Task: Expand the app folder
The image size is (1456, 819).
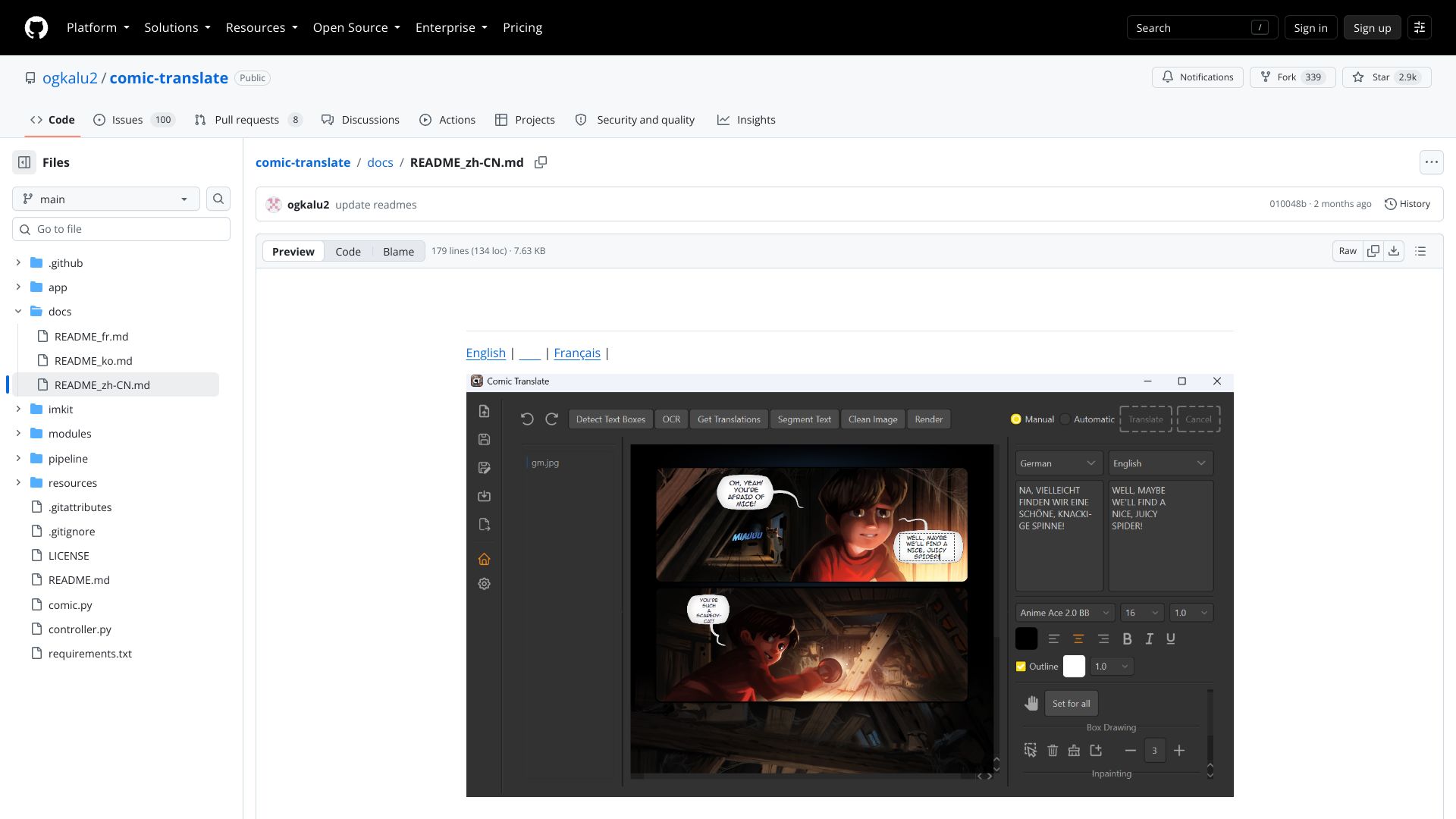Action: [18, 287]
